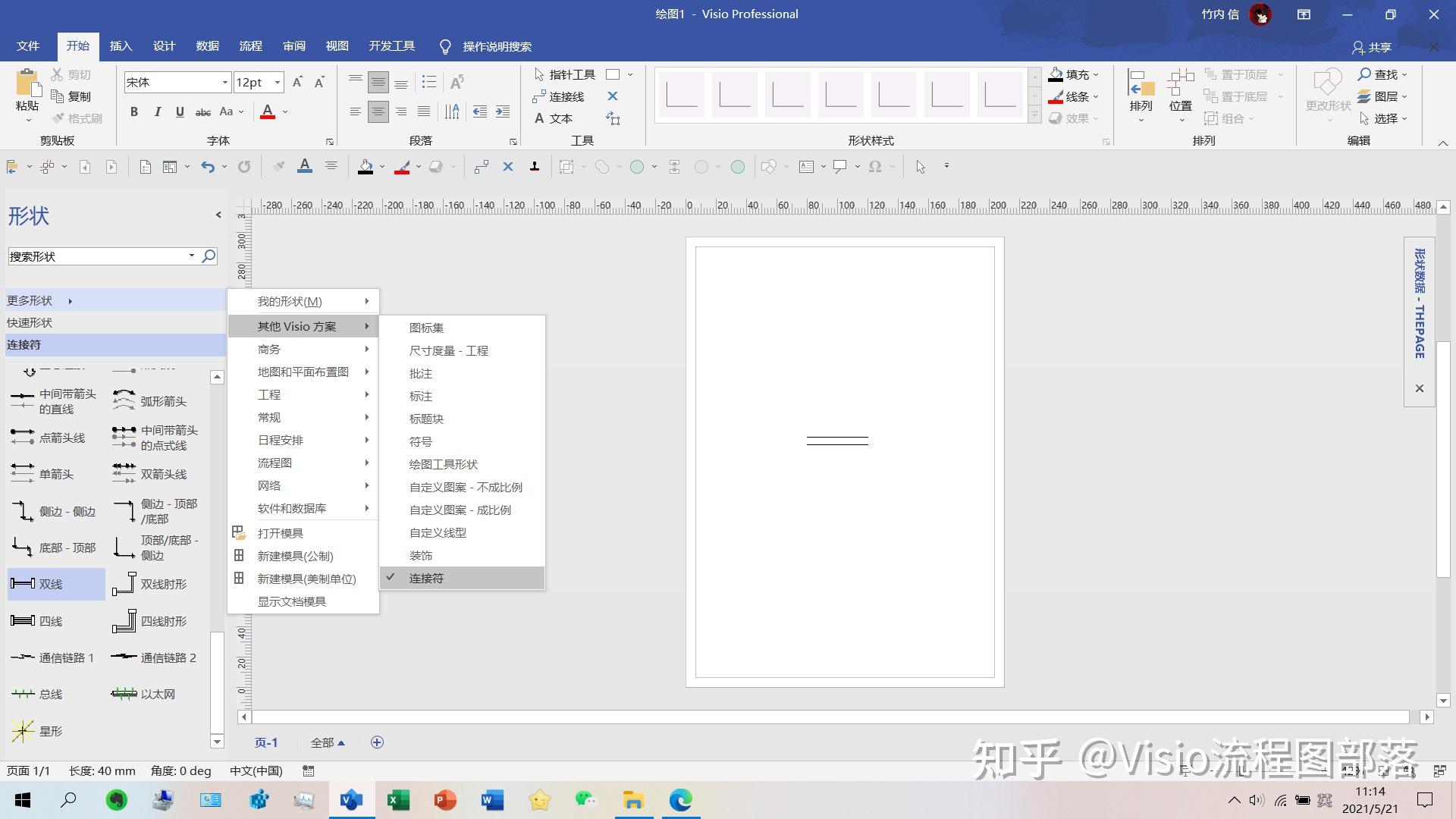Add a new page with plus icon

click(x=377, y=742)
